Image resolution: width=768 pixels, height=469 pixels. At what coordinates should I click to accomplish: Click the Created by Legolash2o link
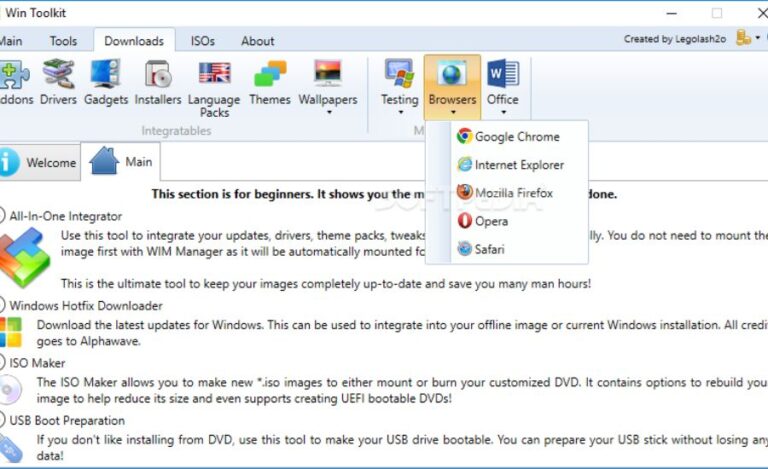pyautogui.click(x=676, y=39)
